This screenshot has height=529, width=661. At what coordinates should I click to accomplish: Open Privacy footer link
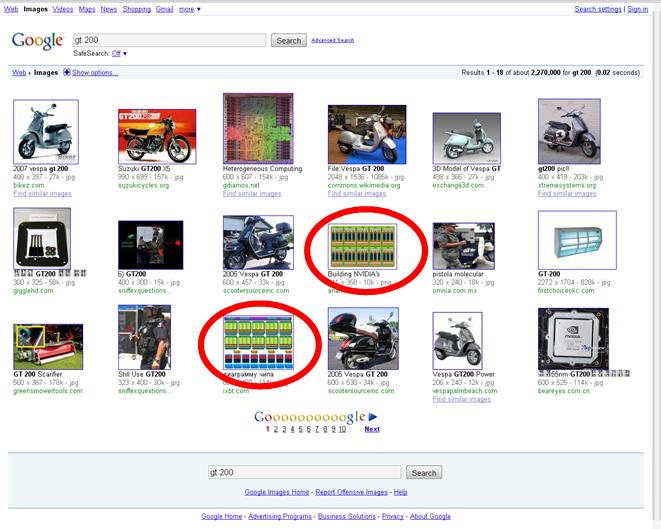[392, 516]
